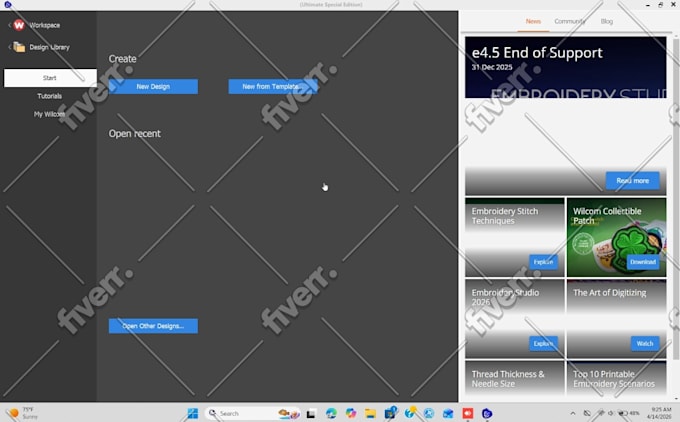Click the Open Other Designs button
This screenshot has width=680, height=422.
(x=153, y=326)
